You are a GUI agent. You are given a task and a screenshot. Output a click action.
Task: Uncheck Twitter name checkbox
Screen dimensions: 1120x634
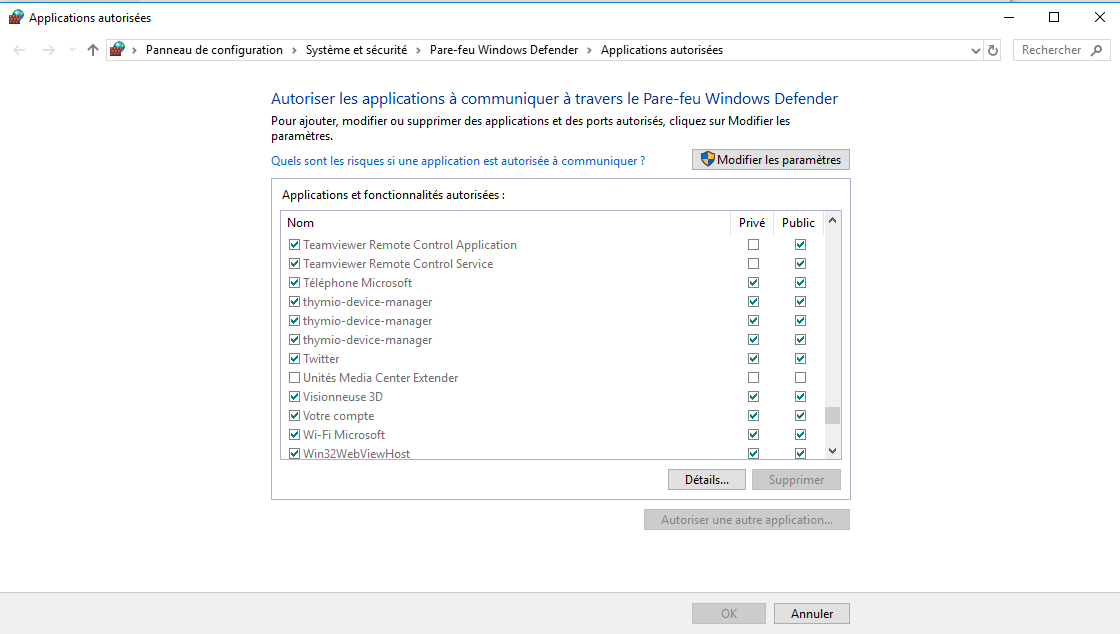(x=294, y=358)
